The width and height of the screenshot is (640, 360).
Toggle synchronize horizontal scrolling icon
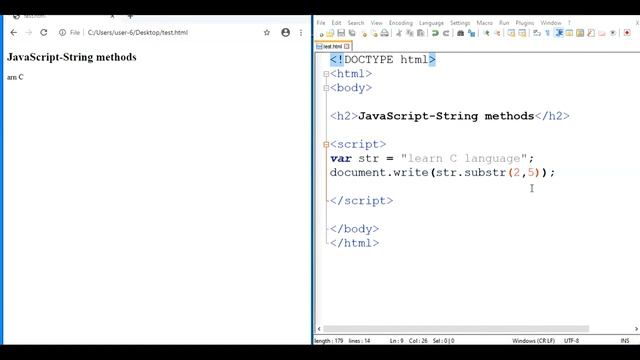522,33
